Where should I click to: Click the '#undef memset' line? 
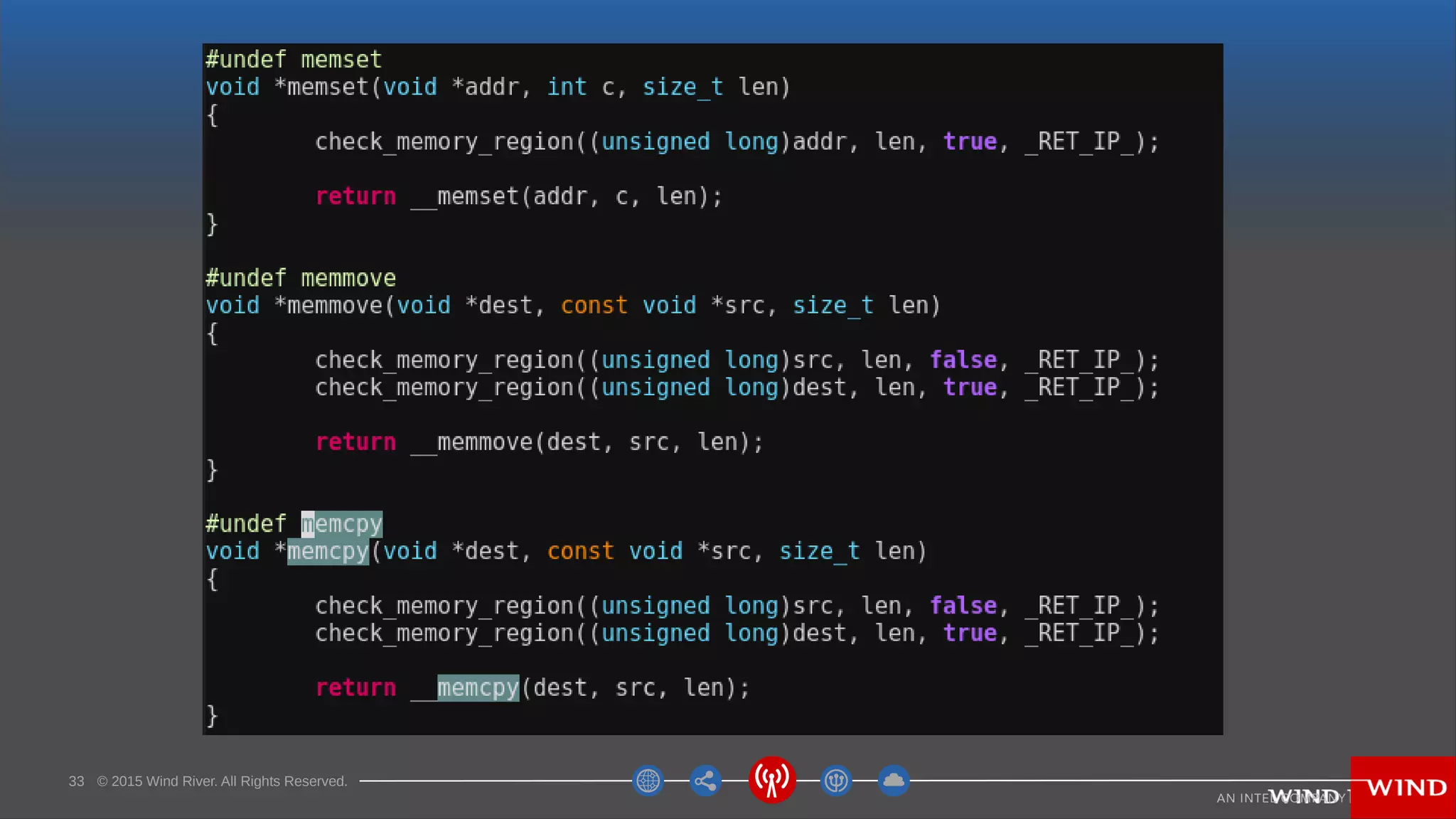pyautogui.click(x=293, y=60)
